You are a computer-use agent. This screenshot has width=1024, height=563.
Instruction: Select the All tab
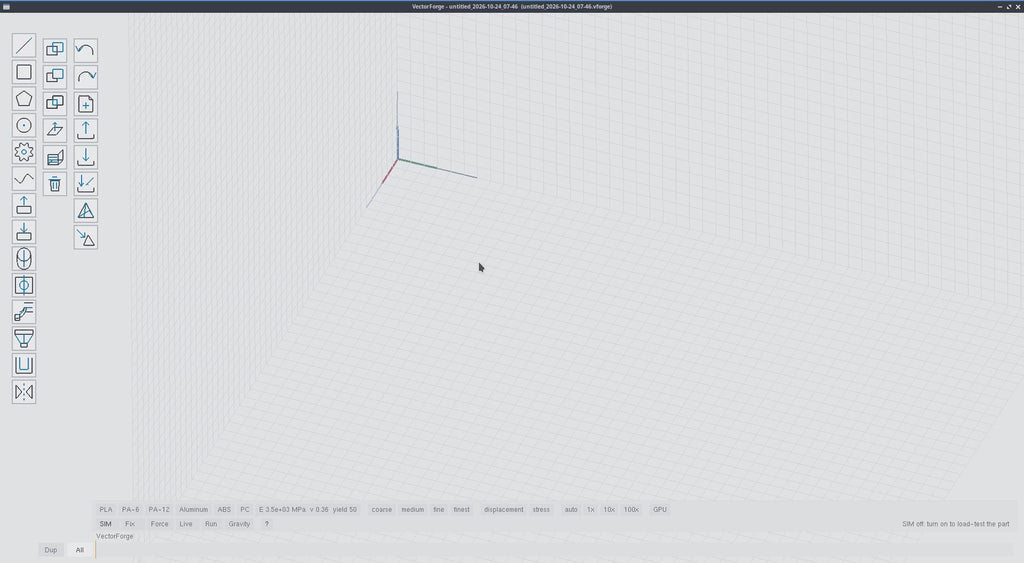80,550
